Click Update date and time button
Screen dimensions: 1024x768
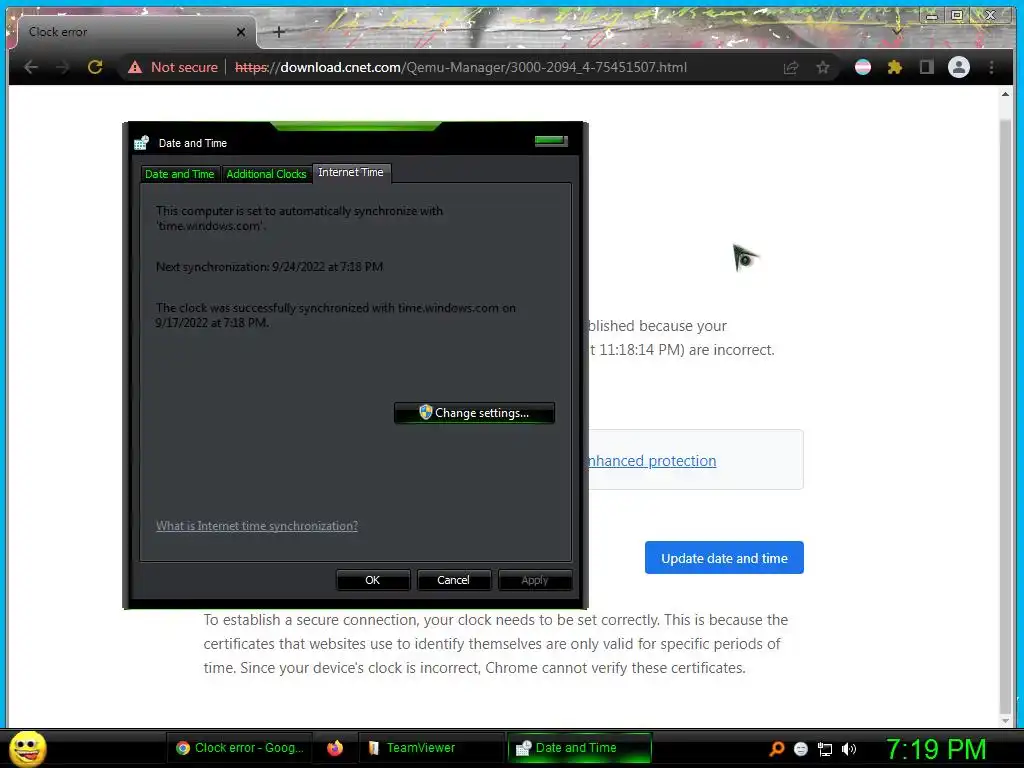click(x=724, y=558)
